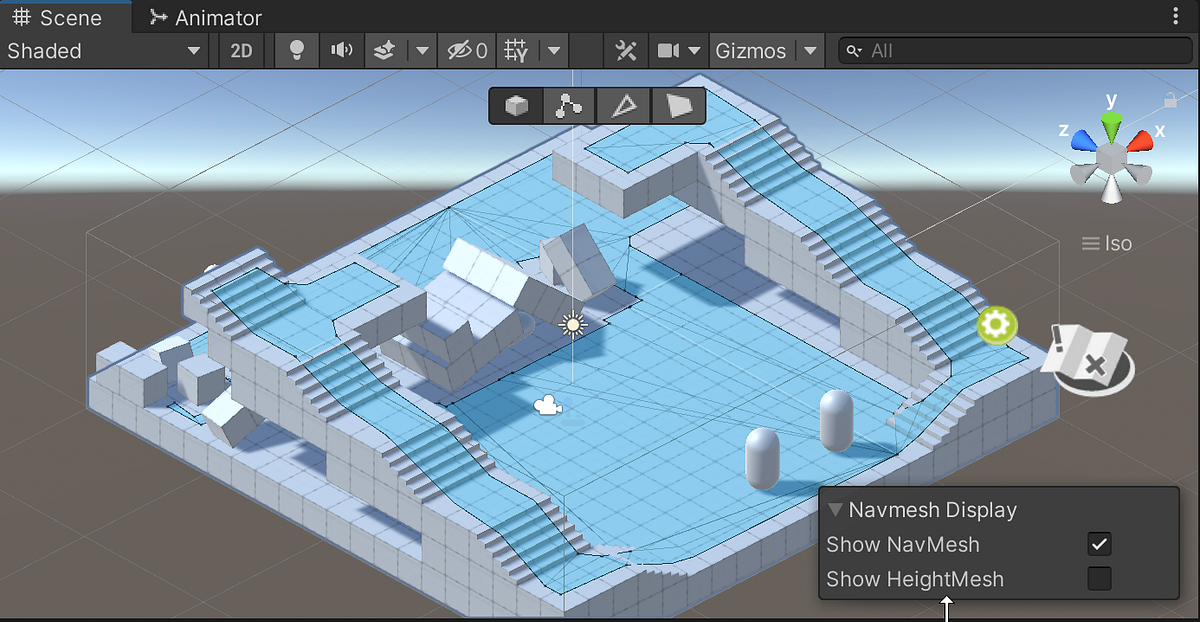The height and width of the screenshot is (622, 1200).
Task: Click the All search field
Action: 1010,50
